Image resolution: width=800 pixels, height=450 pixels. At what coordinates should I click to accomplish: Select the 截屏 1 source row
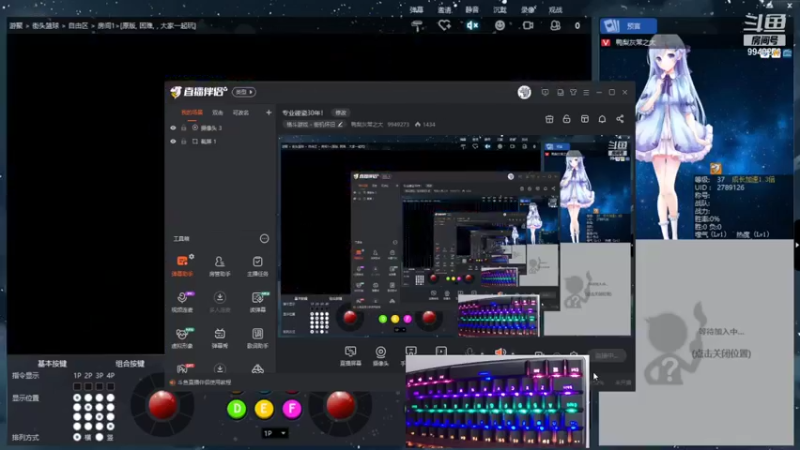[219, 141]
